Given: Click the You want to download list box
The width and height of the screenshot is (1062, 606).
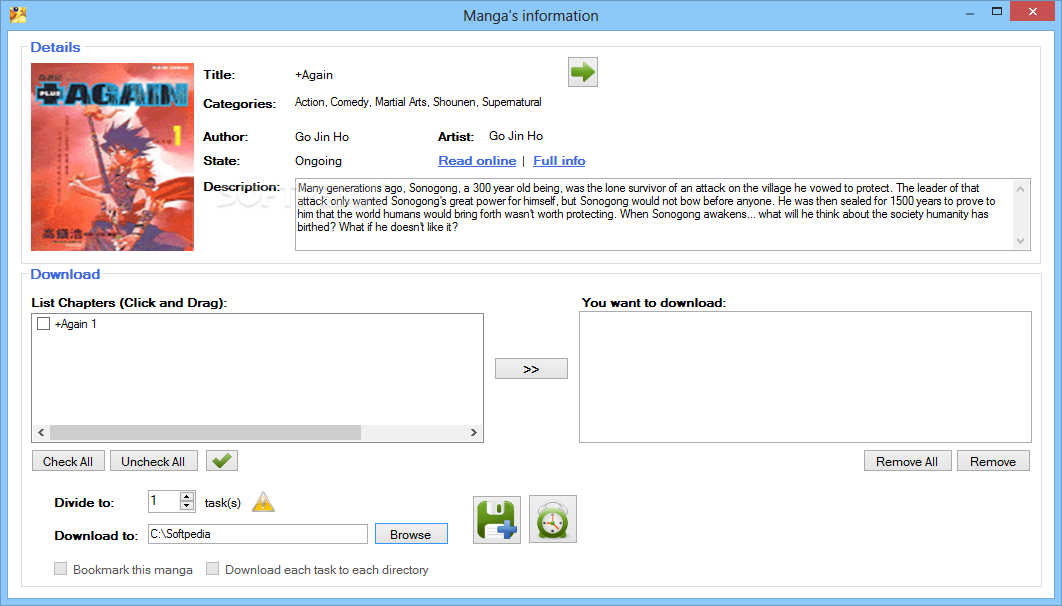Looking at the screenshot, I should [805, 377].
